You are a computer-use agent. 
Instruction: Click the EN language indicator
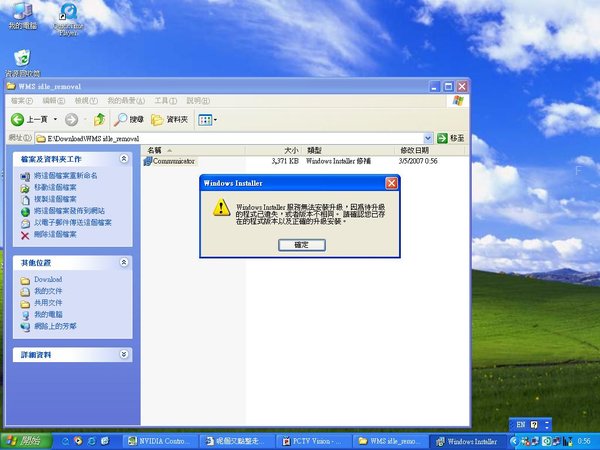coord(521,425)
